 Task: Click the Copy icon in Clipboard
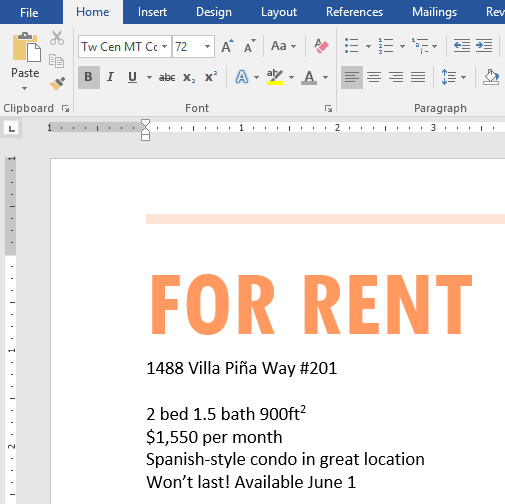[56, 61]
